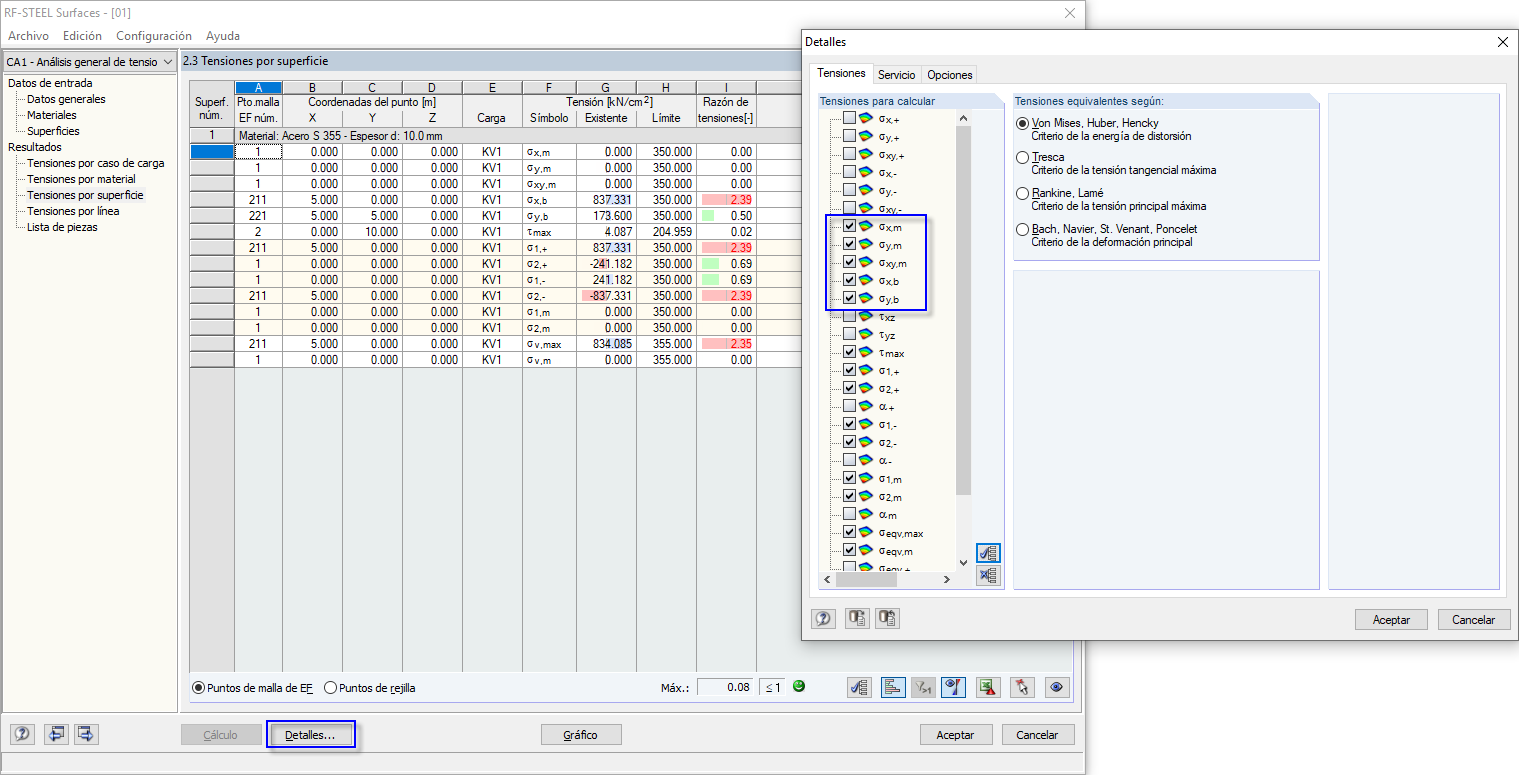Image resolution: width=1519 pixels, height=775 pixels.
Task: Switch to the Opciones tab
Action: coord(948,75)
